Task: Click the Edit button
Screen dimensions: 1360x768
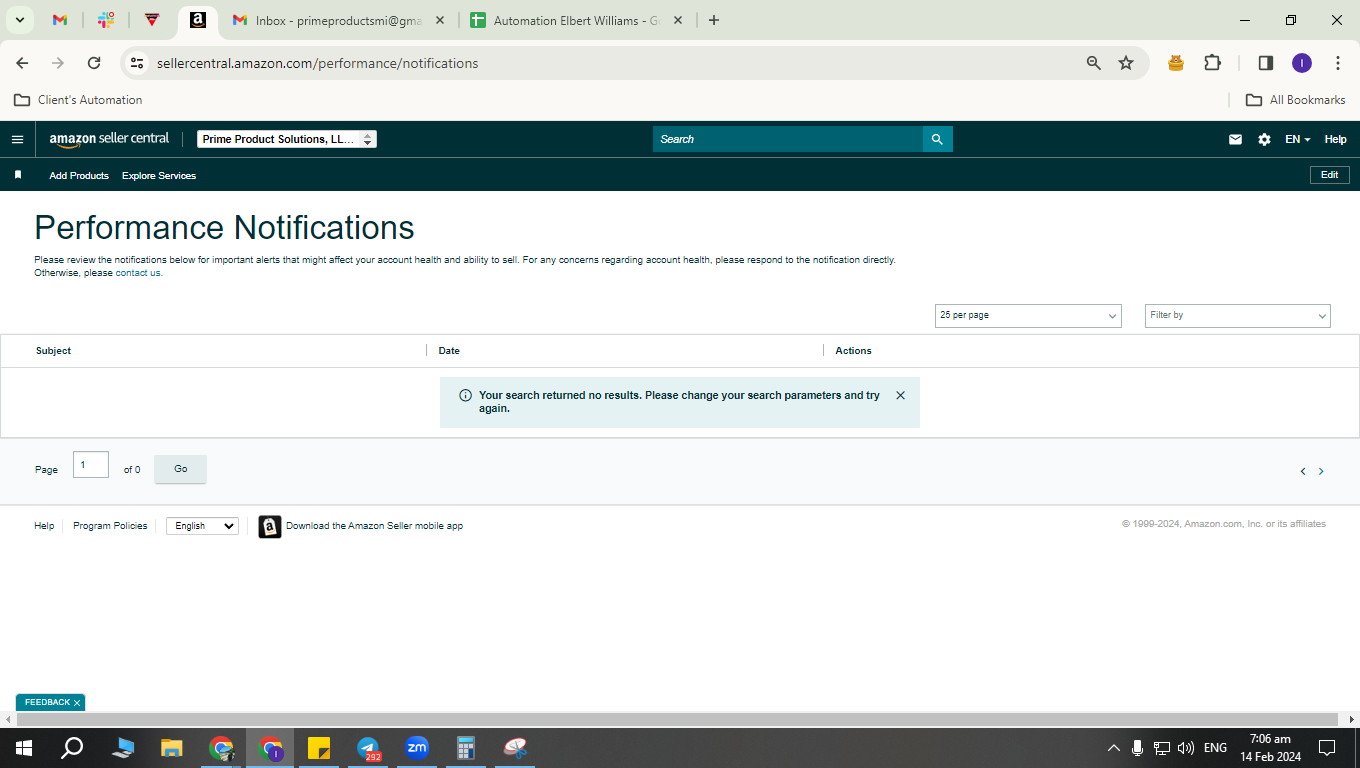Action: 1329,175
